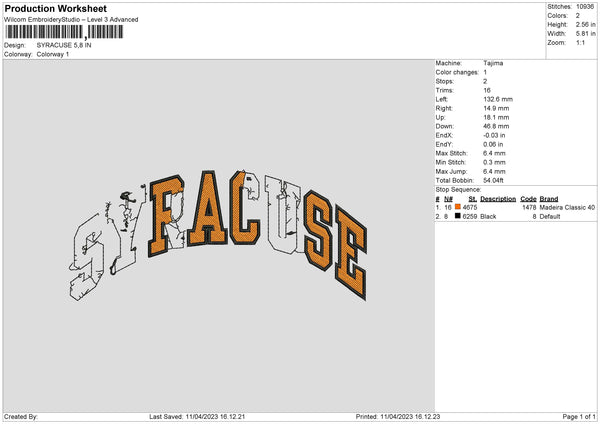The height and width of the screenshot is (424, 600).
Task: Click the 'St.' column header
Action: point(473,199)
